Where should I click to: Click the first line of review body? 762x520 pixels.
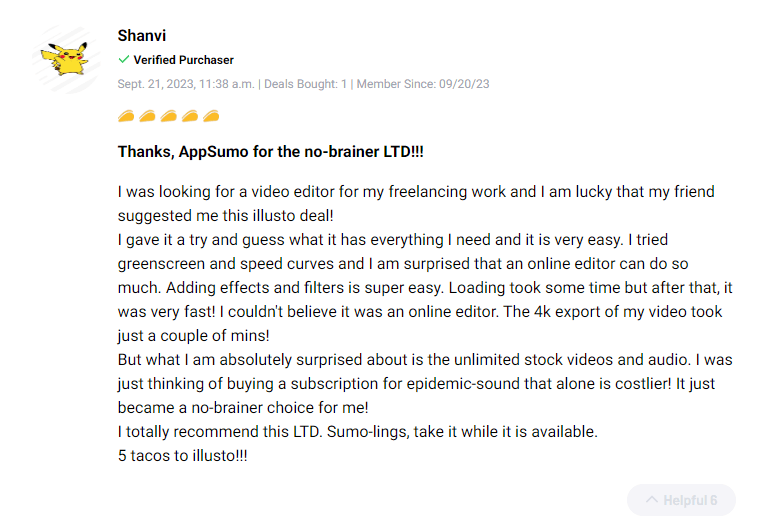click(x=415, y=191)
